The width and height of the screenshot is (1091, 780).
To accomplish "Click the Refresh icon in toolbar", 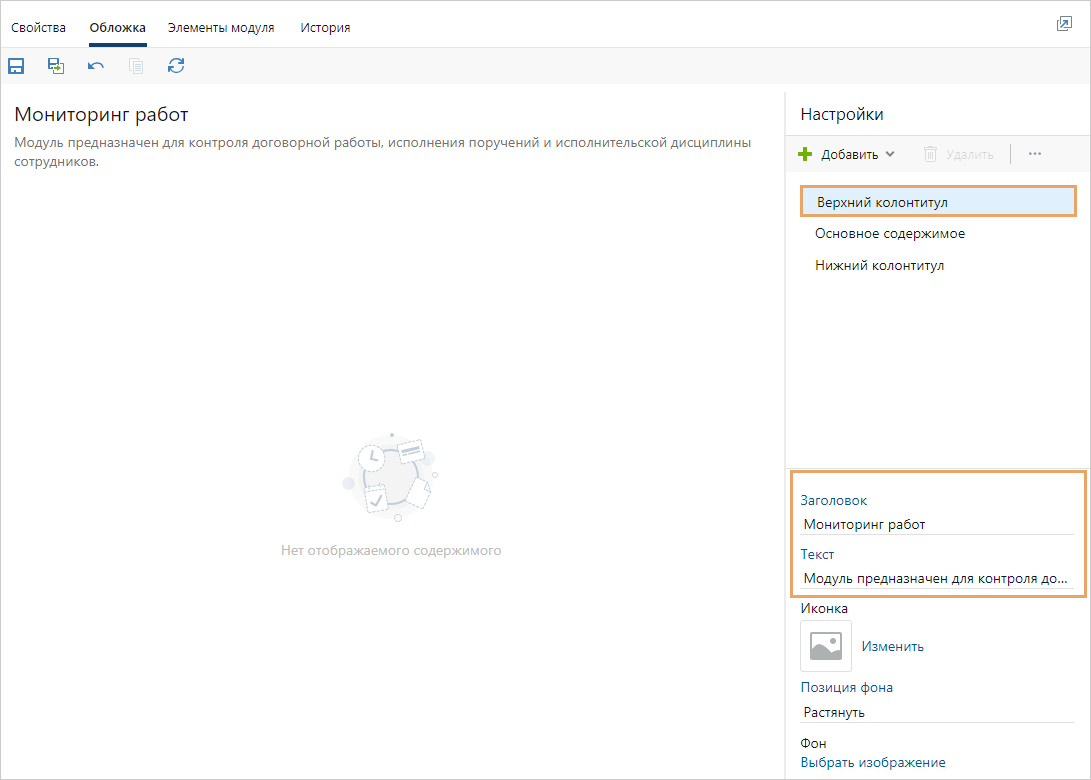I will click(176, 66).
